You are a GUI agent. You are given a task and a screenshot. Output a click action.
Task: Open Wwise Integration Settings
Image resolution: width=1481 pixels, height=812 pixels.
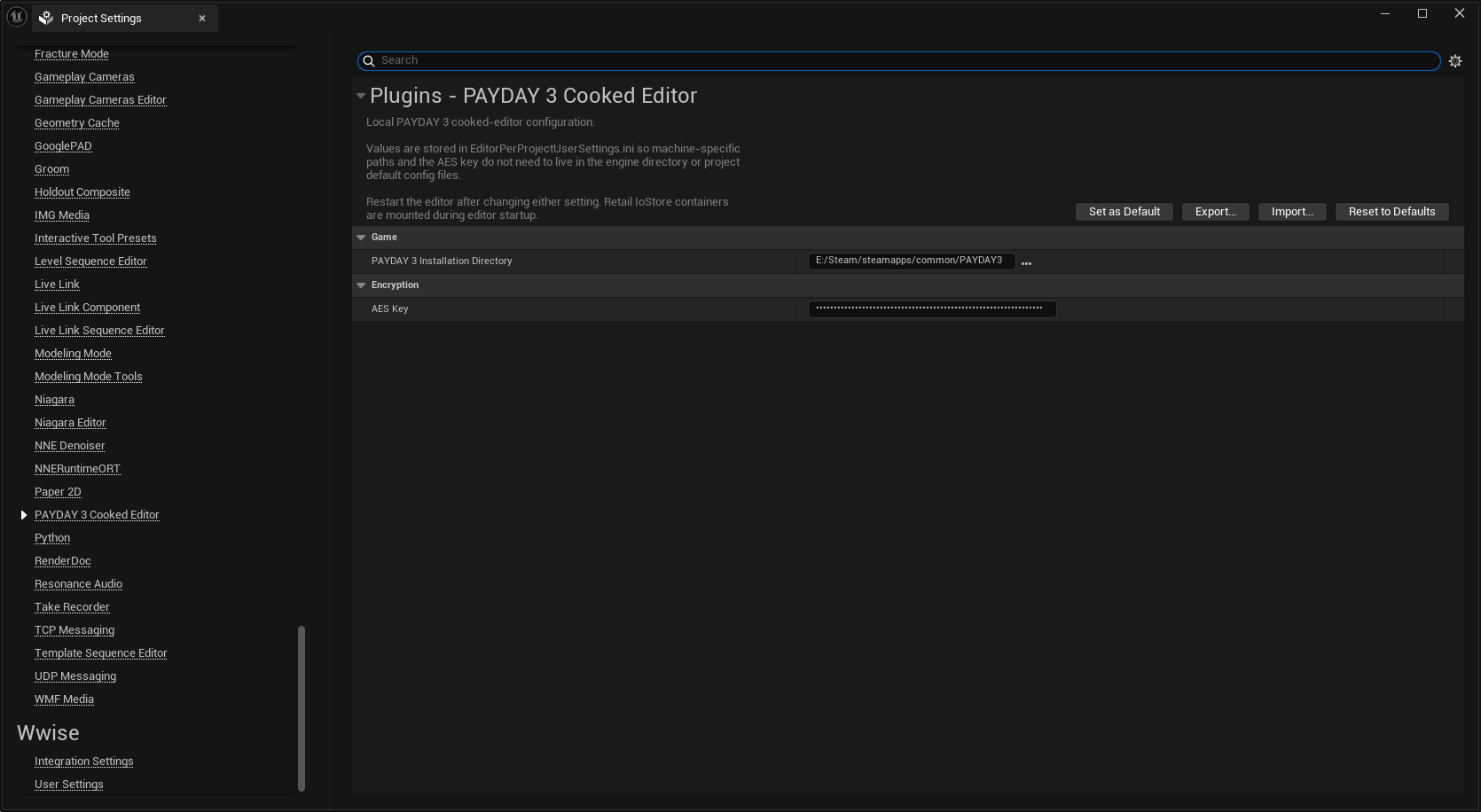click(84, 761)
